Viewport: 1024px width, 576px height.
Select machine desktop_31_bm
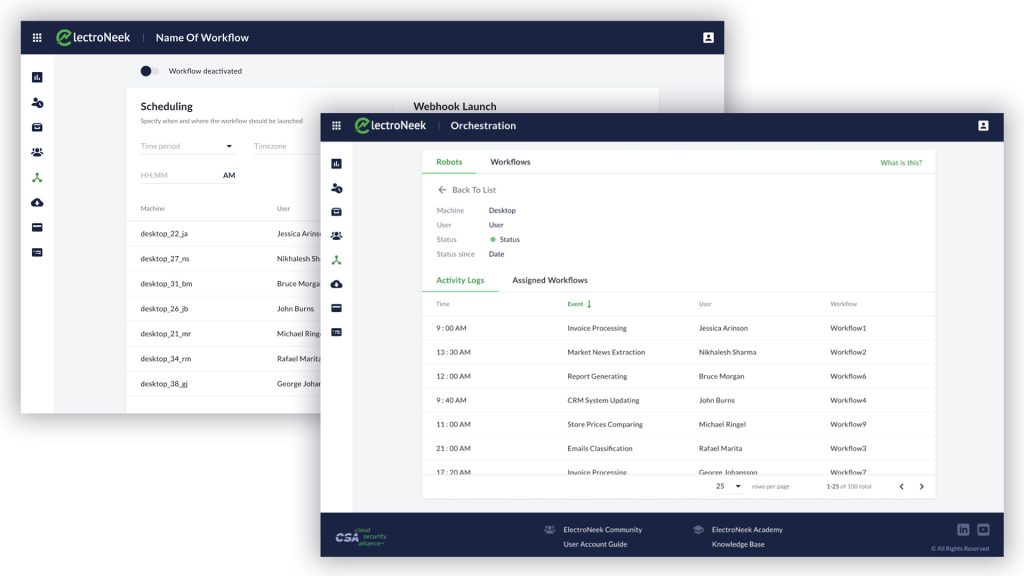(x=166, y=283)
